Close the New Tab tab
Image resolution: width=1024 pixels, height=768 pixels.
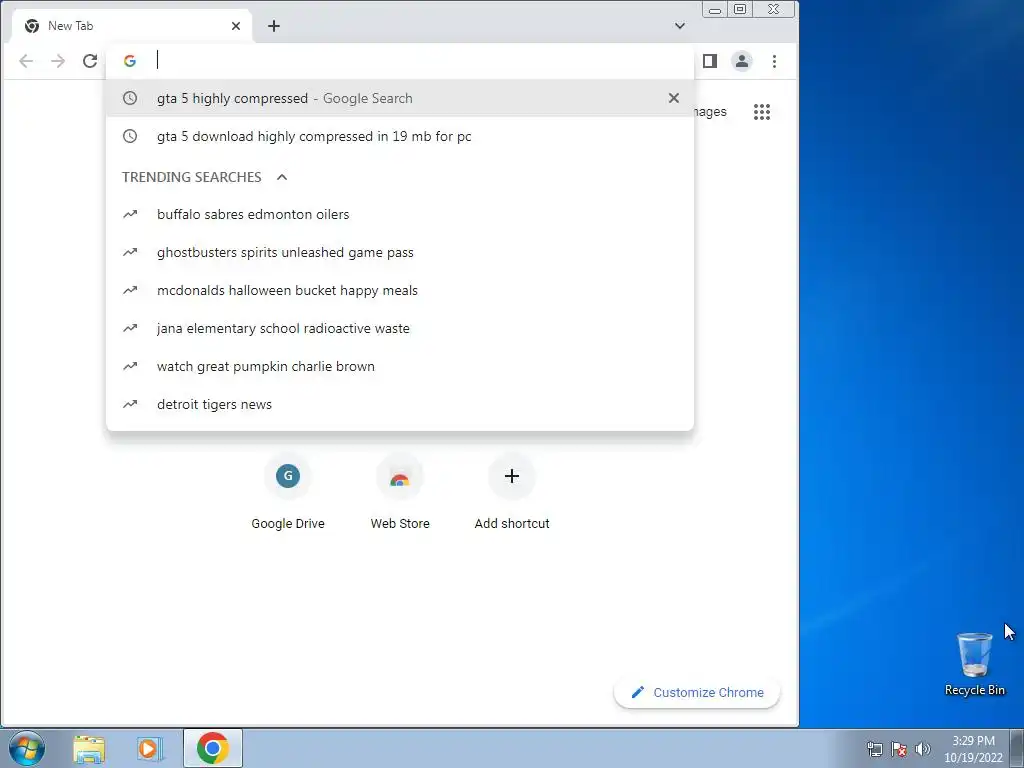(x=236, y=26)
